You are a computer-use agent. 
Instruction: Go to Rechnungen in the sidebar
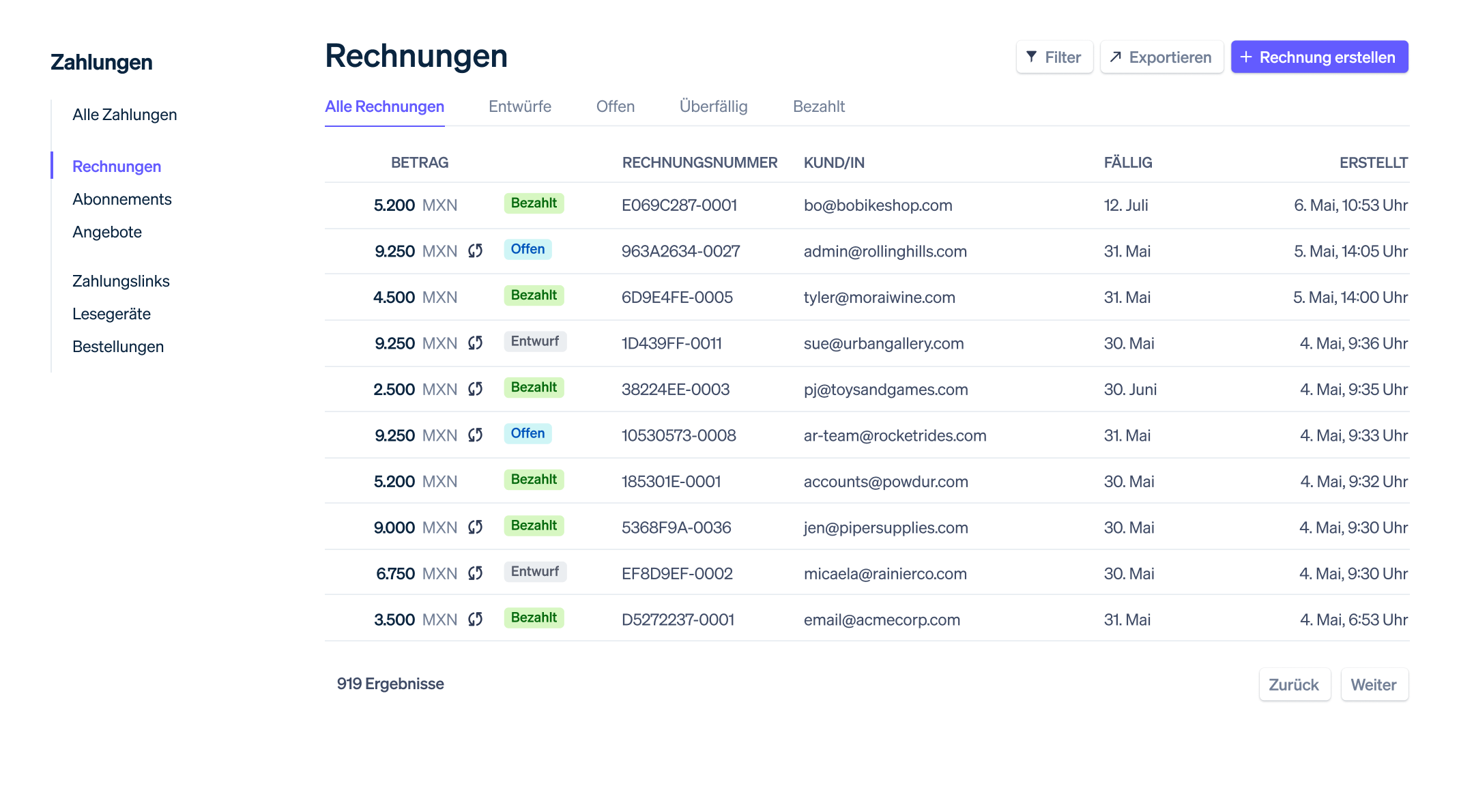click(x=117, y=166)
